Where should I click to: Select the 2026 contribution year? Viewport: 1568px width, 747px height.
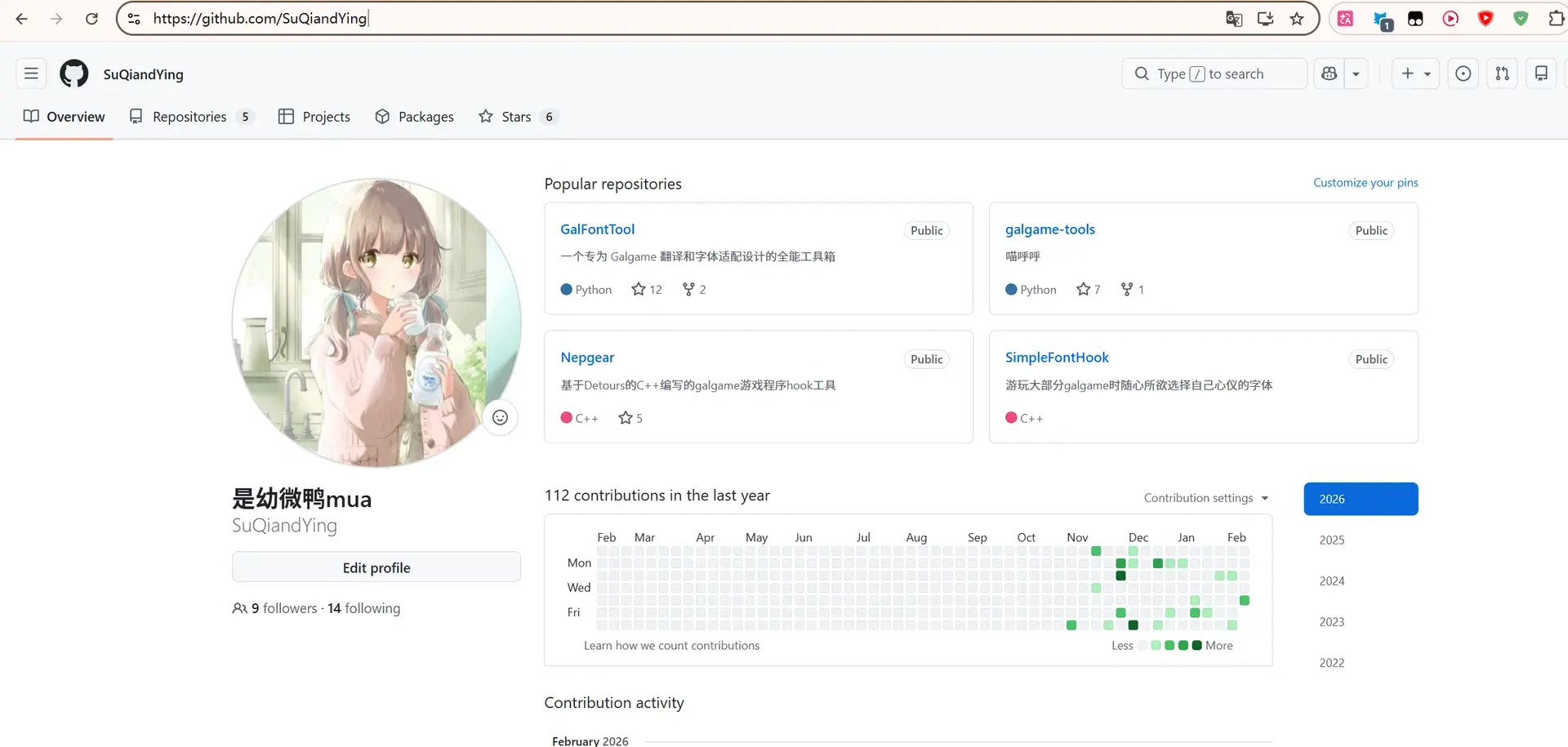(x=1361, y=499)
